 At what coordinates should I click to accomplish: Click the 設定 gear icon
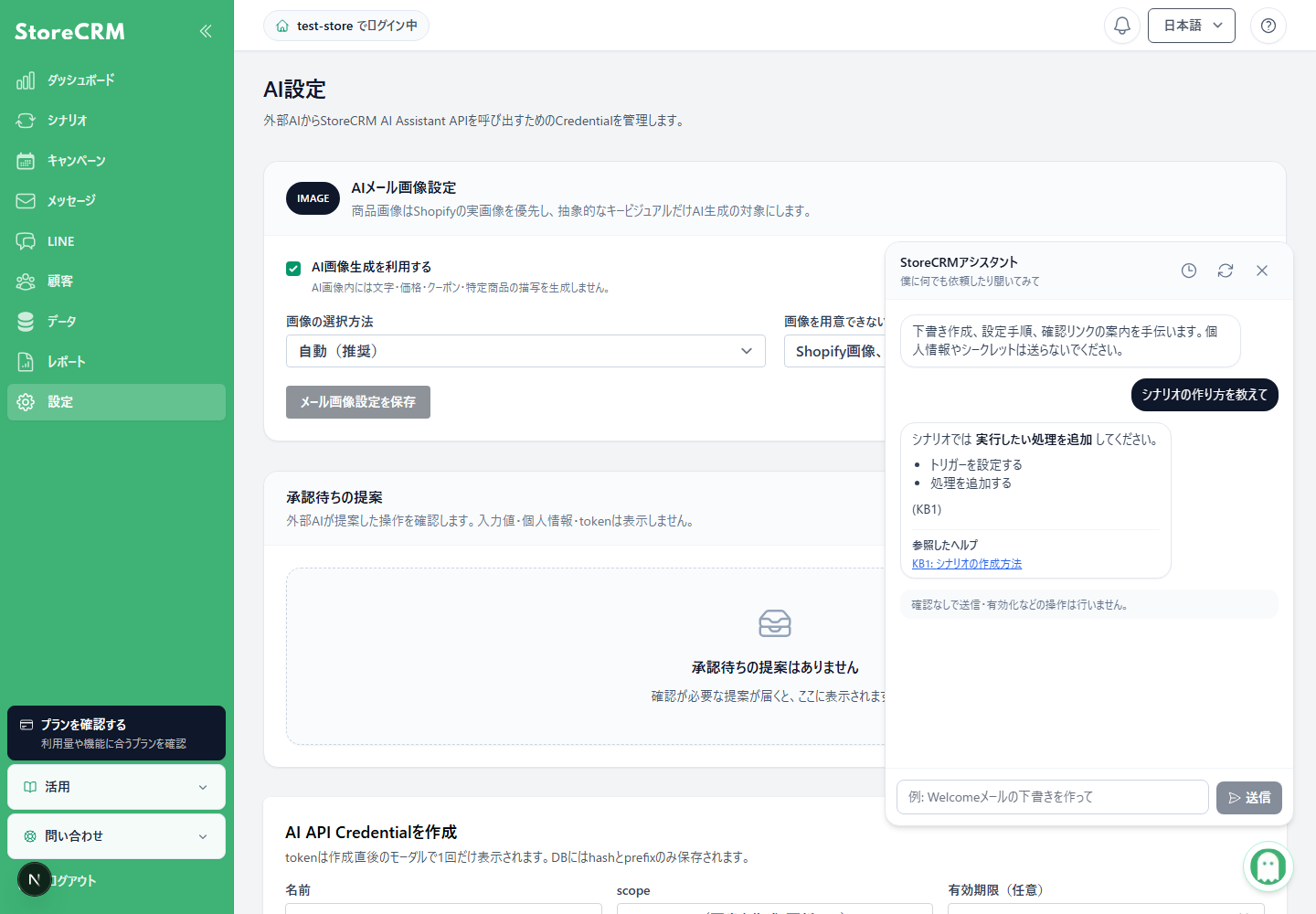(x=26, y=402)
